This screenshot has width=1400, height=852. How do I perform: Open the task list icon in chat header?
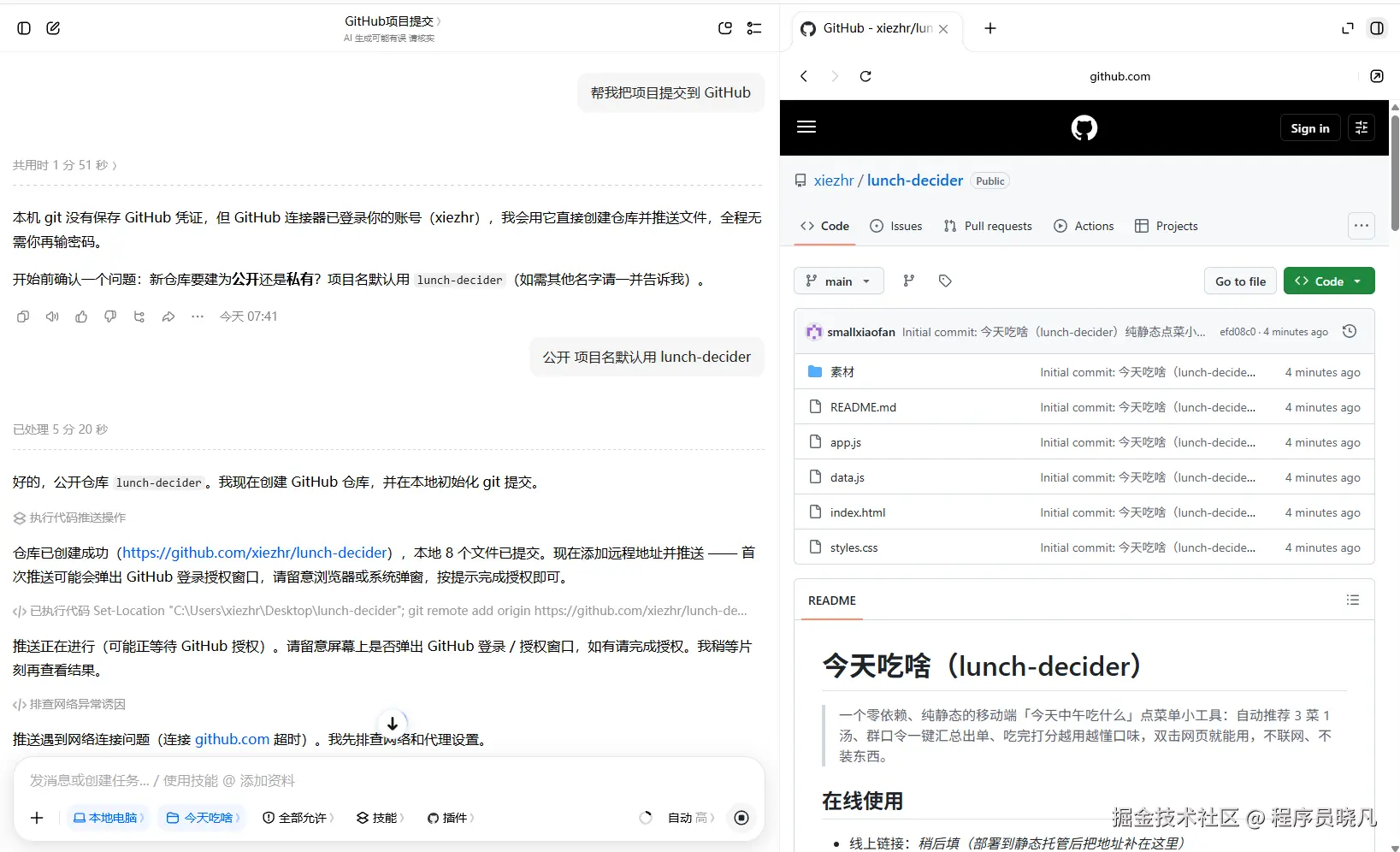pos(754,28)
